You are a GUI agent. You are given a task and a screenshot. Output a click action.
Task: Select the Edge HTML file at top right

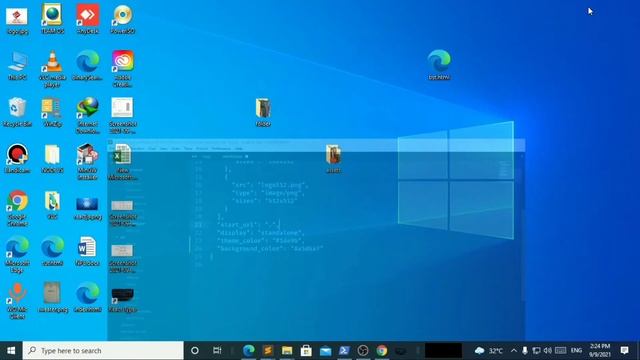click(x=439, y=64)
